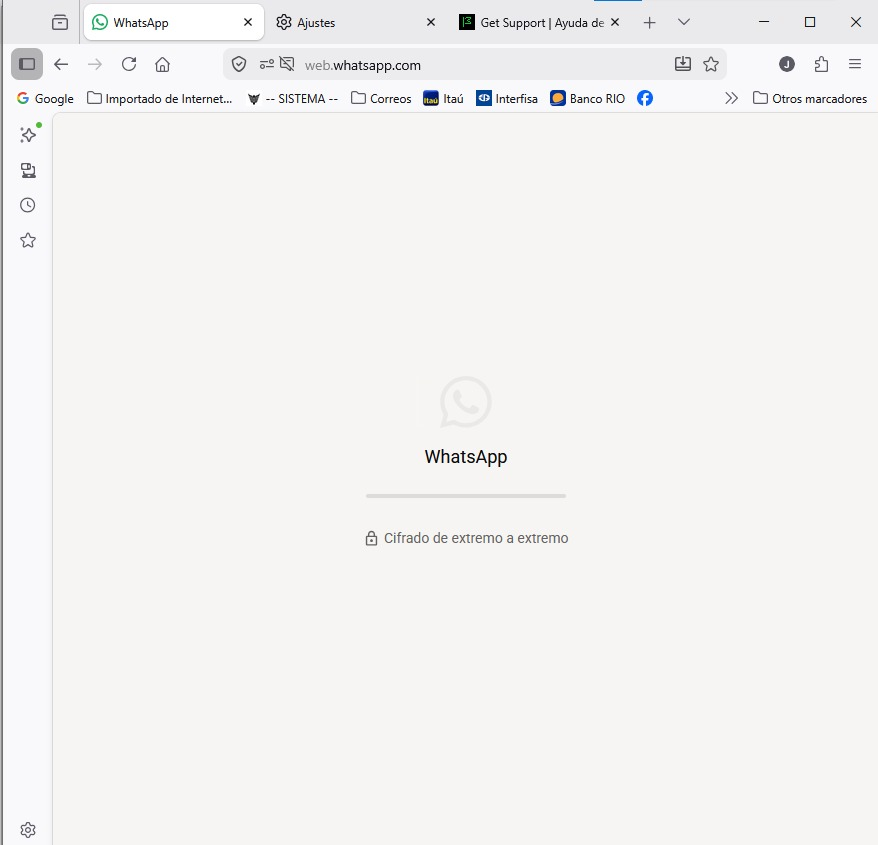The width and height of the screenshot is (878, 845).
Task: Switch to Get Support tab
Action: [x=539, y=22]
